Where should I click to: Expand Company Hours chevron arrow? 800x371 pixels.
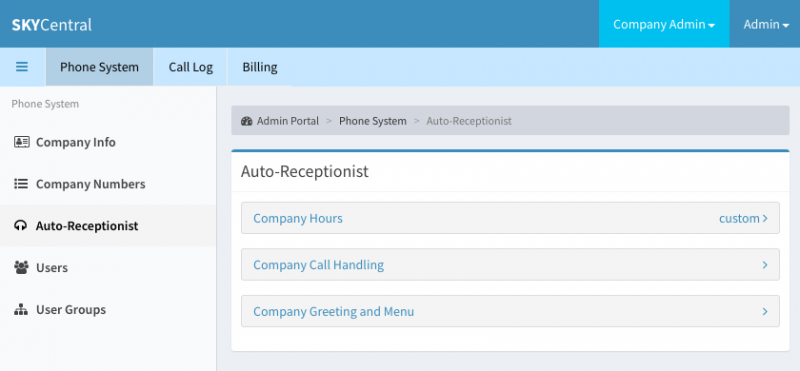(765, 218)
